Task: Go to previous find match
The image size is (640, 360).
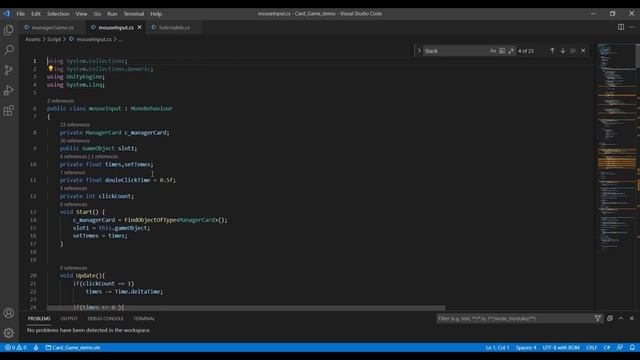Action: pos(552,51)
